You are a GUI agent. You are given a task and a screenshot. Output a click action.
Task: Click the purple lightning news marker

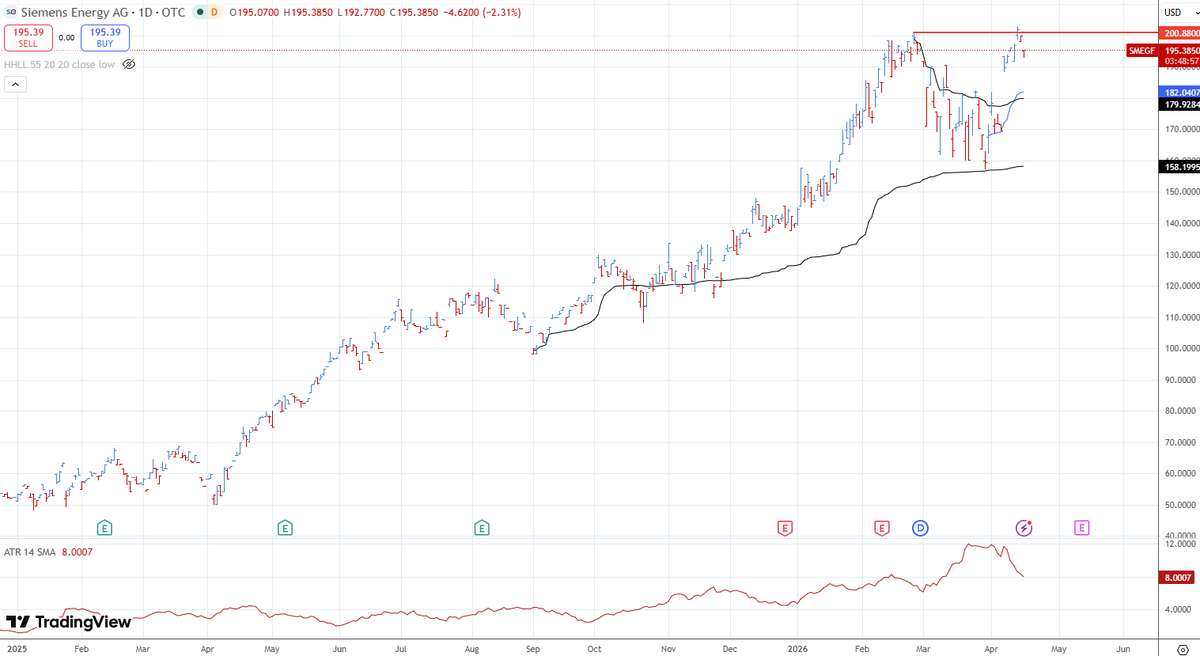[1024, 526]
